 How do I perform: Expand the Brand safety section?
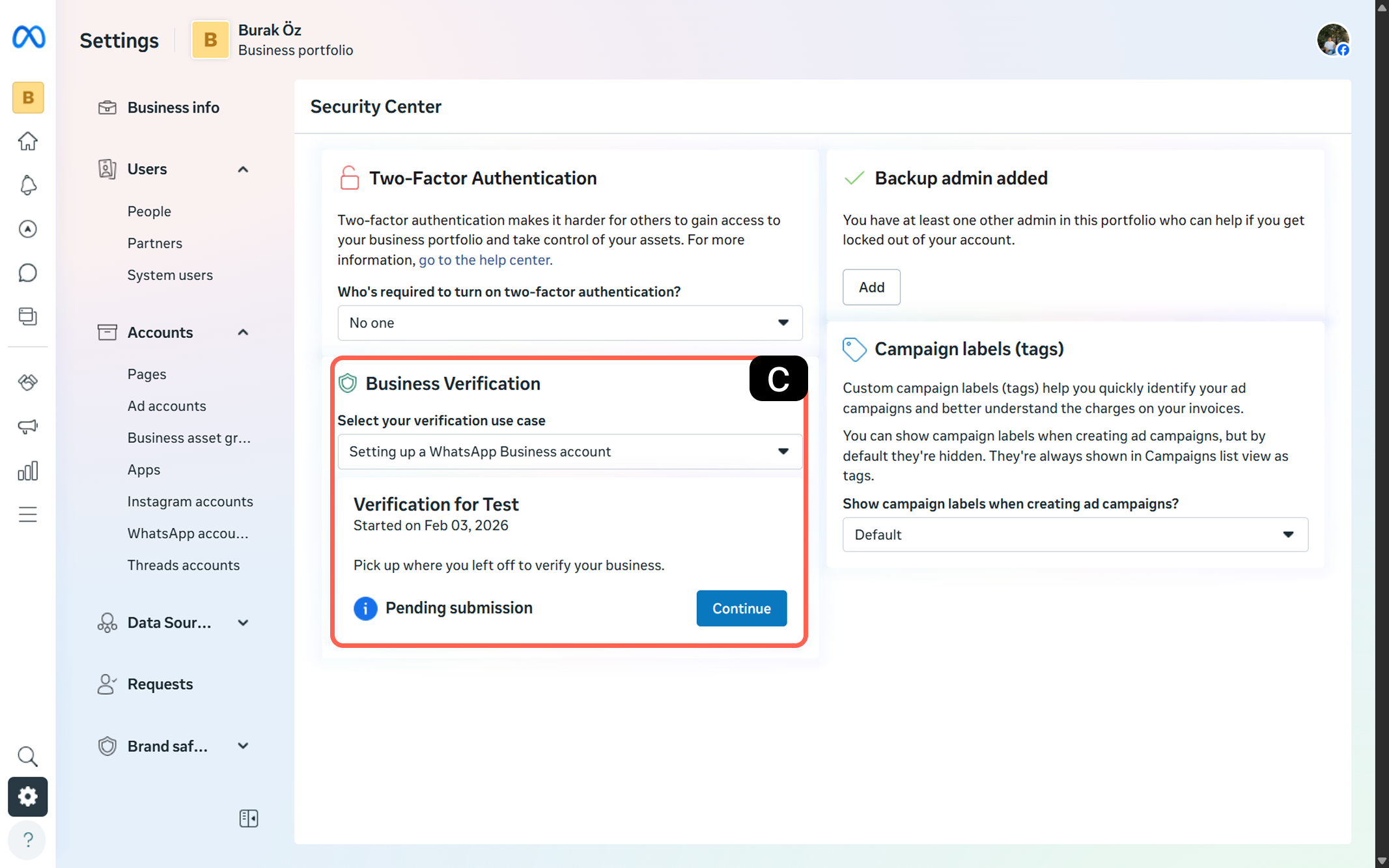(x=243, y=746)
